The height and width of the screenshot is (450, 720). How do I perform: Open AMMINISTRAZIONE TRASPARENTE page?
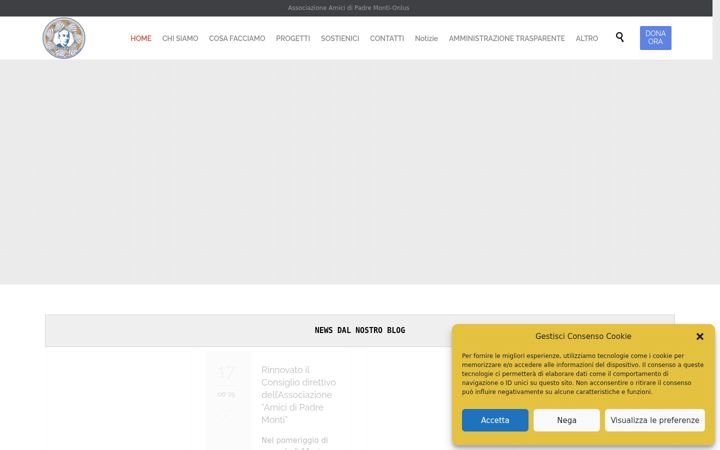[506, 39]
